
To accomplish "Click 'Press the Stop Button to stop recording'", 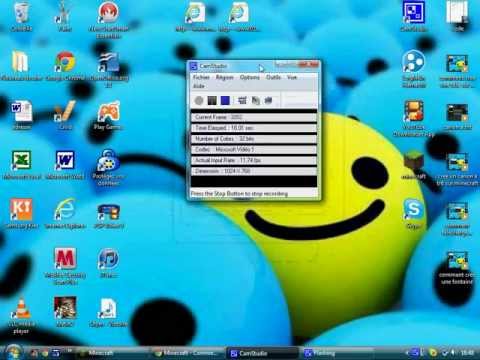I will pos(239,194).
